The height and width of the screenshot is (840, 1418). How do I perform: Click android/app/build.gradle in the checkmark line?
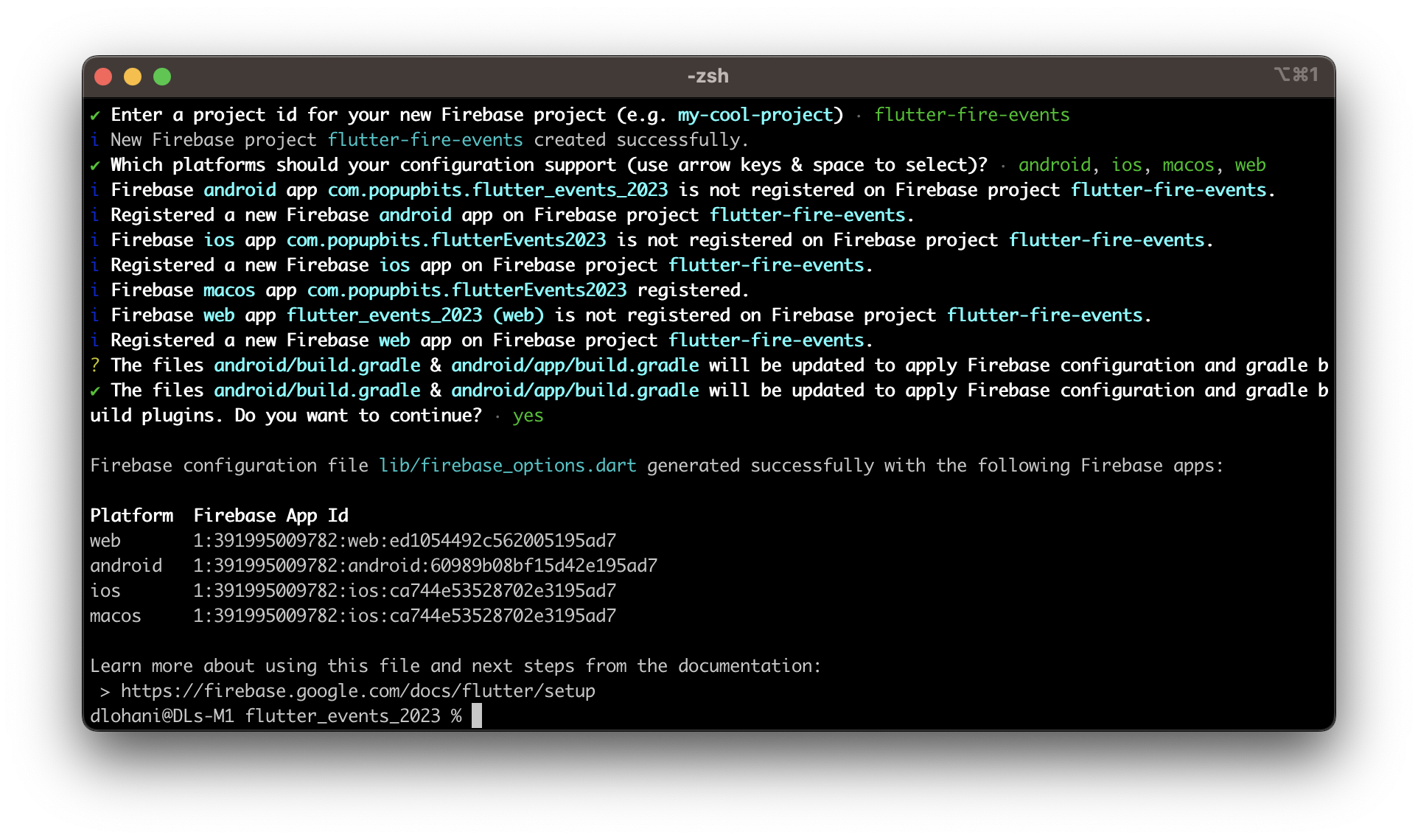click(575, 391)
